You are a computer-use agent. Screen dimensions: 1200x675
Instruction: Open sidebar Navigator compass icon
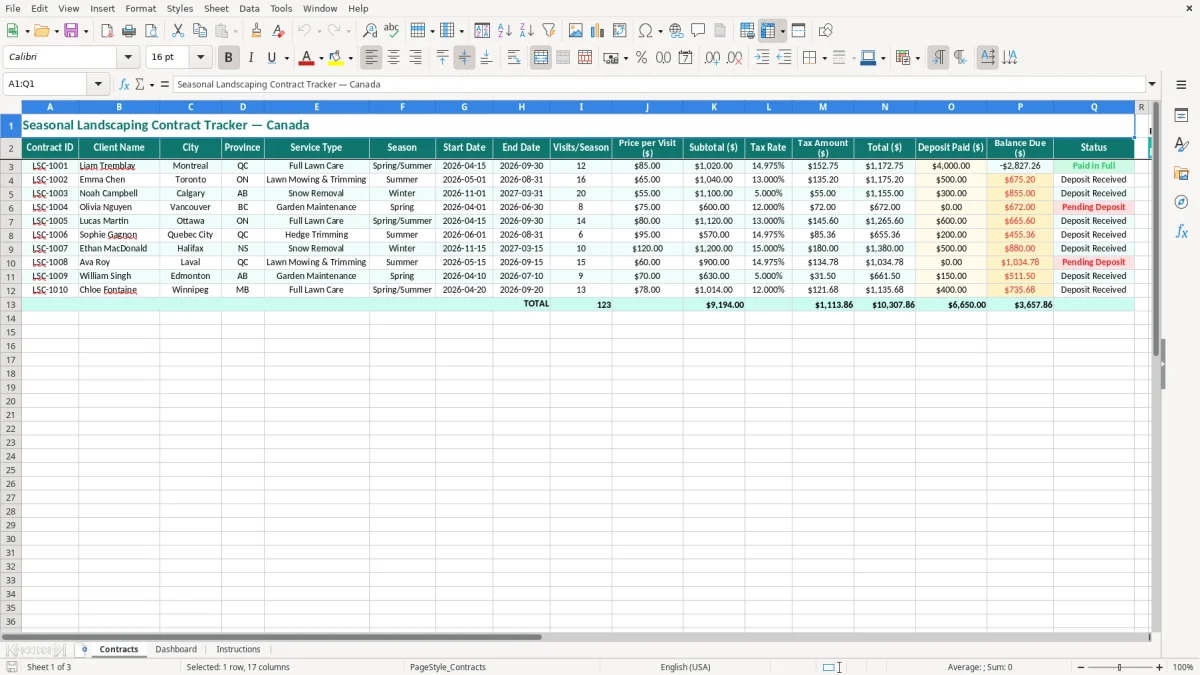[x=1181, y=202]
